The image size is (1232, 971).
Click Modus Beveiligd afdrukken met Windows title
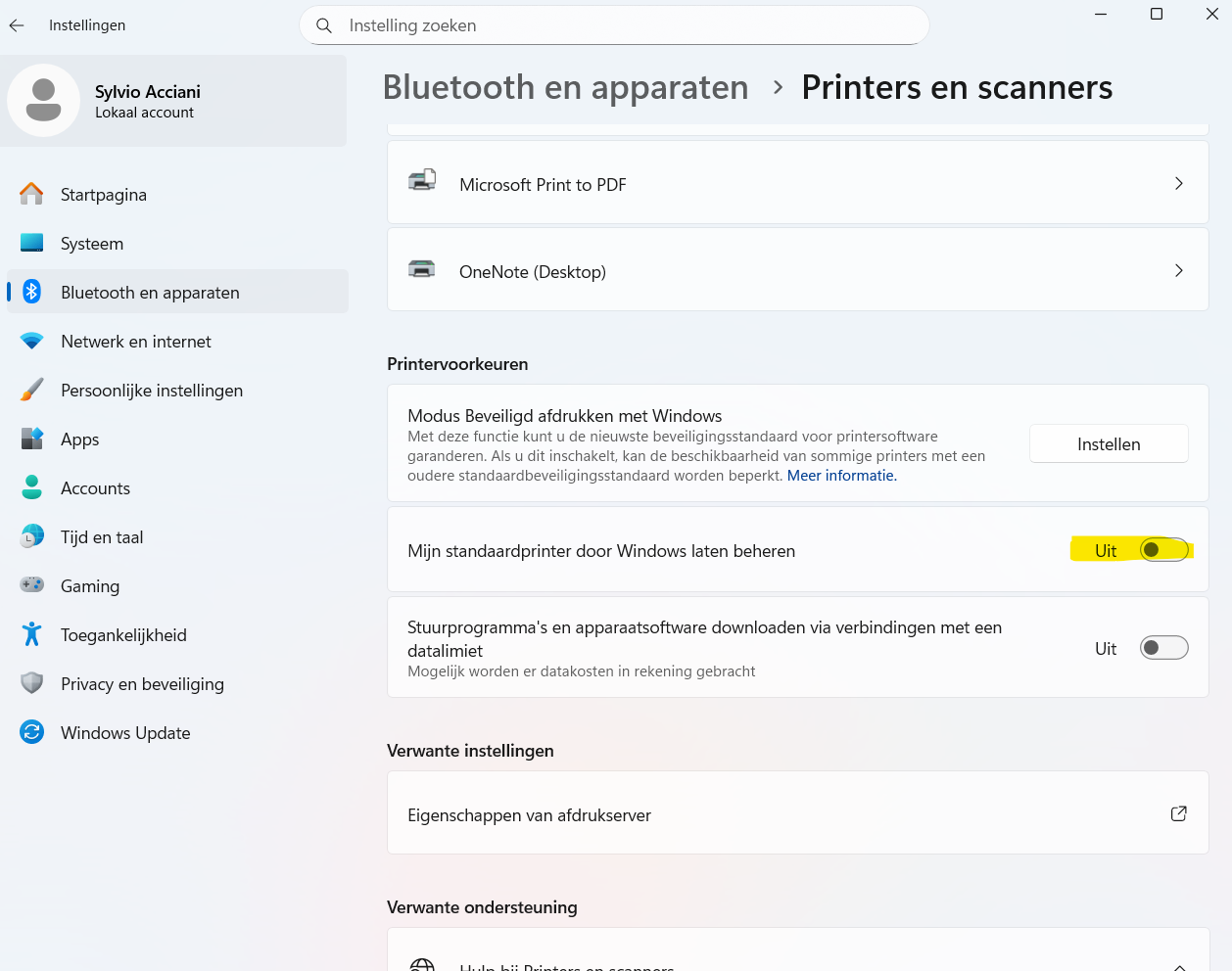[565, 416]
